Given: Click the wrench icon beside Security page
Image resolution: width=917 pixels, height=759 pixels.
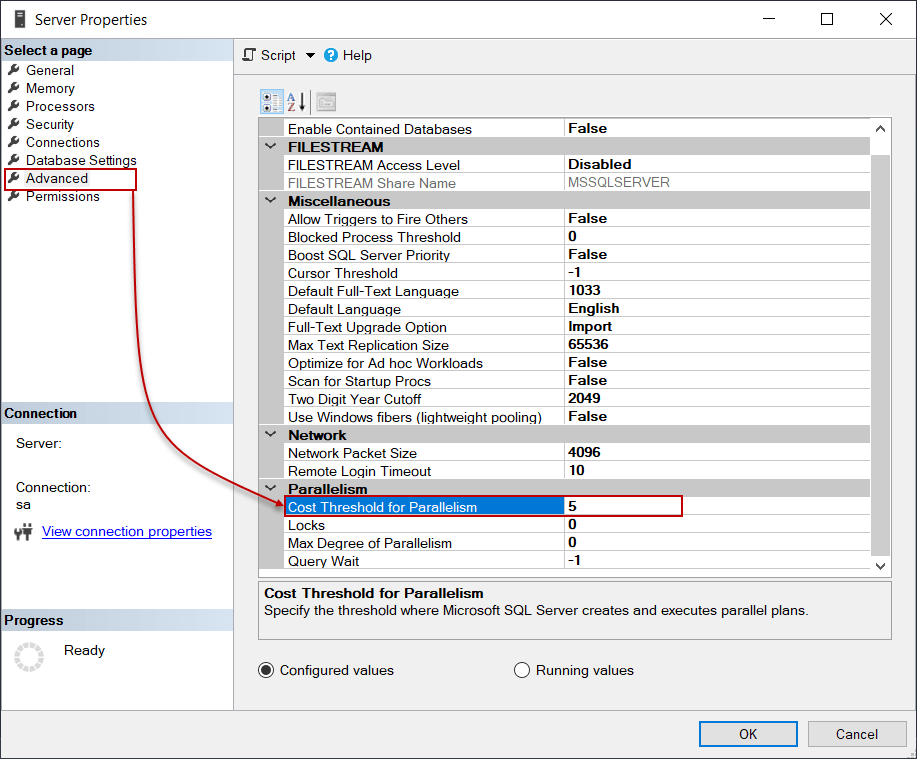Looking at the screenshot, I should pos(12,124).
